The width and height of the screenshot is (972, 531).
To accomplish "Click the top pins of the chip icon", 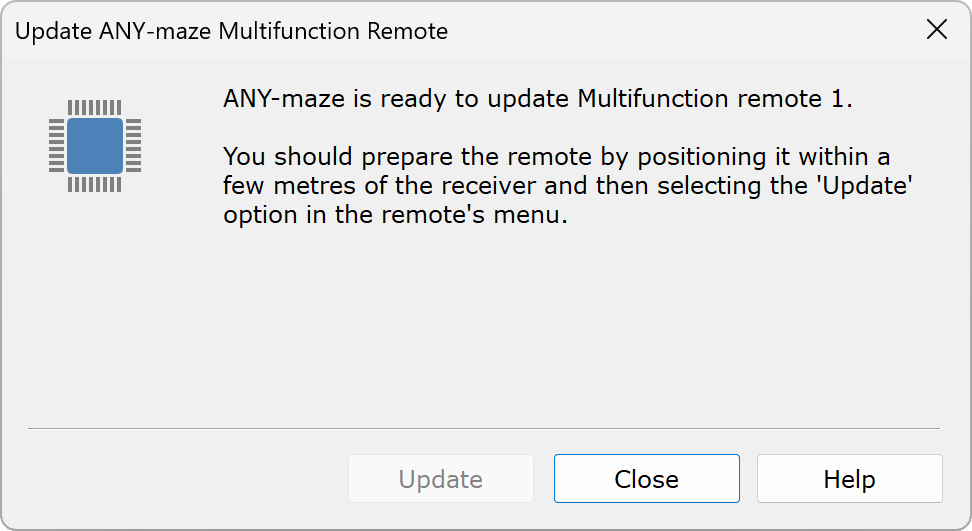I will 95,107.
